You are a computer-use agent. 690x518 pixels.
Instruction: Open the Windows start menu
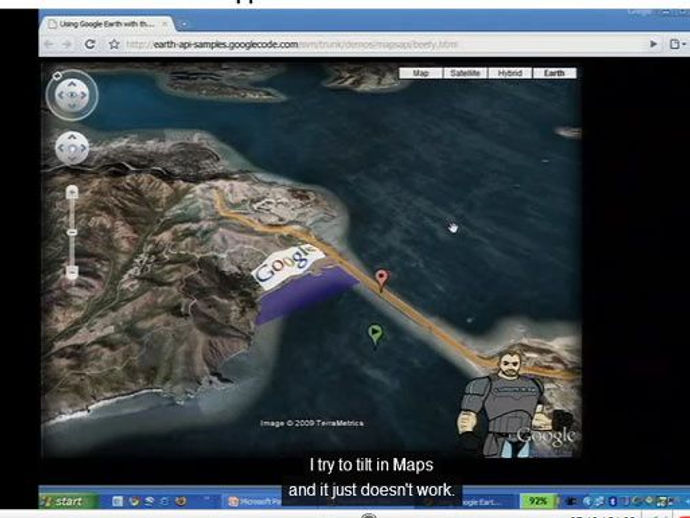pos(68,501)
